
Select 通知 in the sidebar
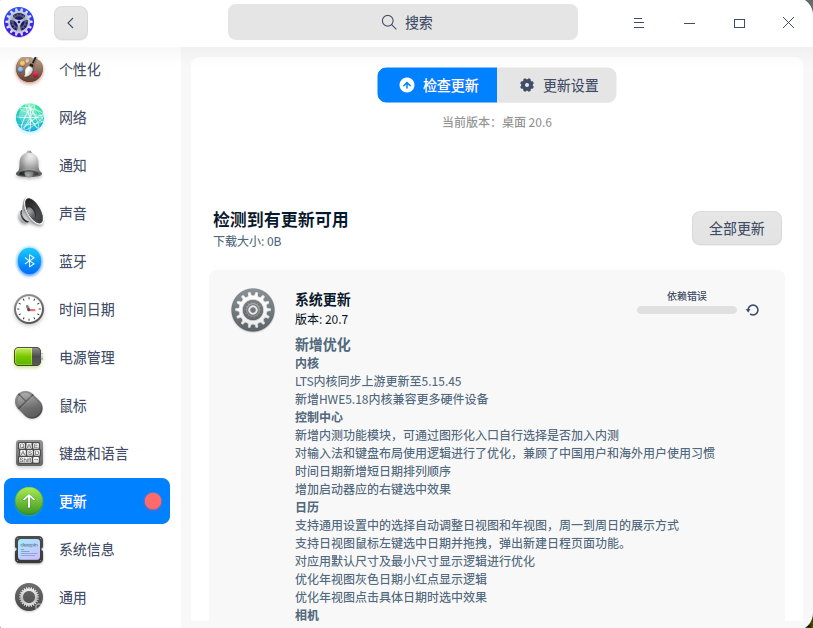coord(73,165)
